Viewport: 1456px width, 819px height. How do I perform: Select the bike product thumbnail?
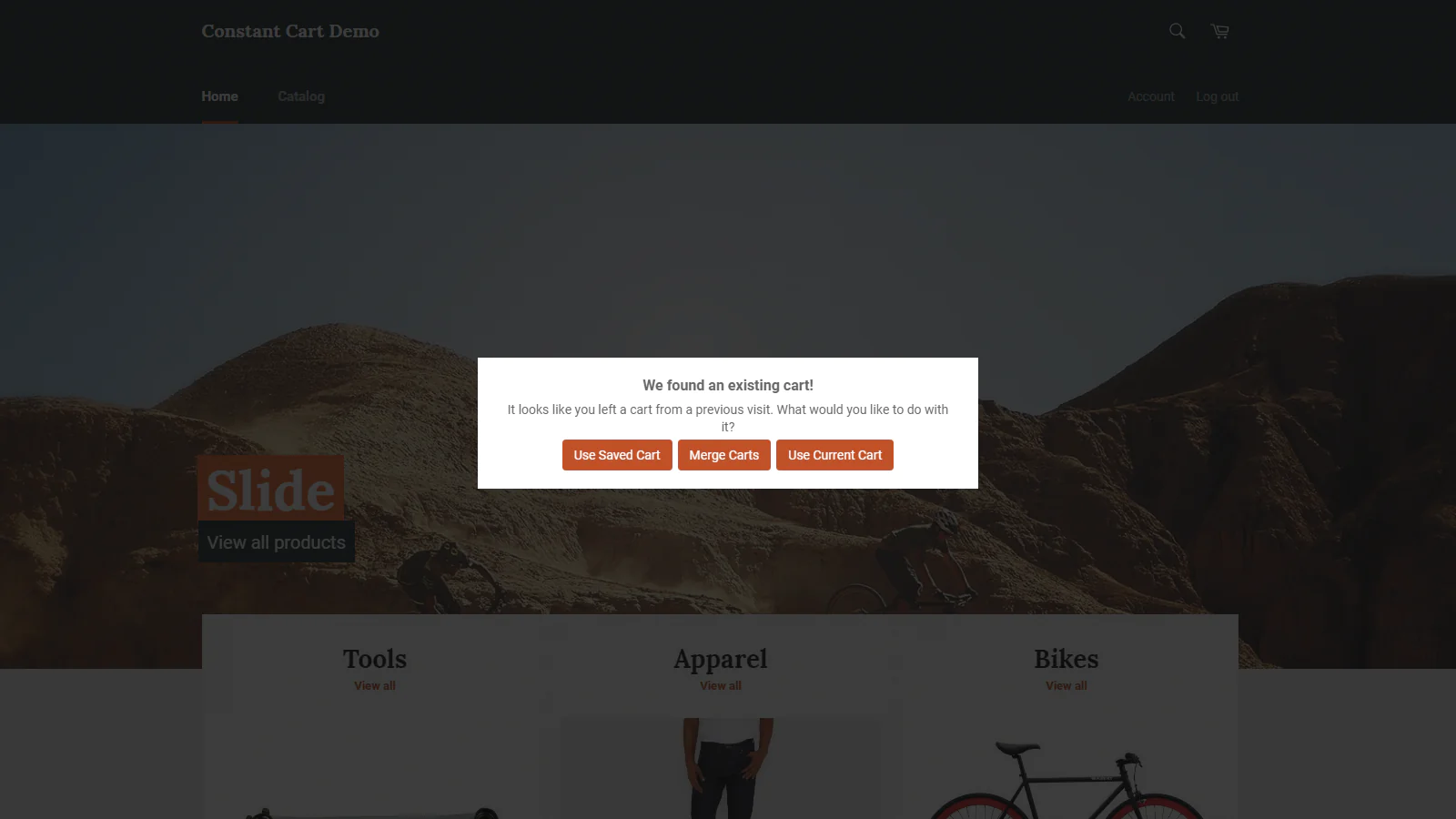pyautogui.click(x=1067, y=779)
